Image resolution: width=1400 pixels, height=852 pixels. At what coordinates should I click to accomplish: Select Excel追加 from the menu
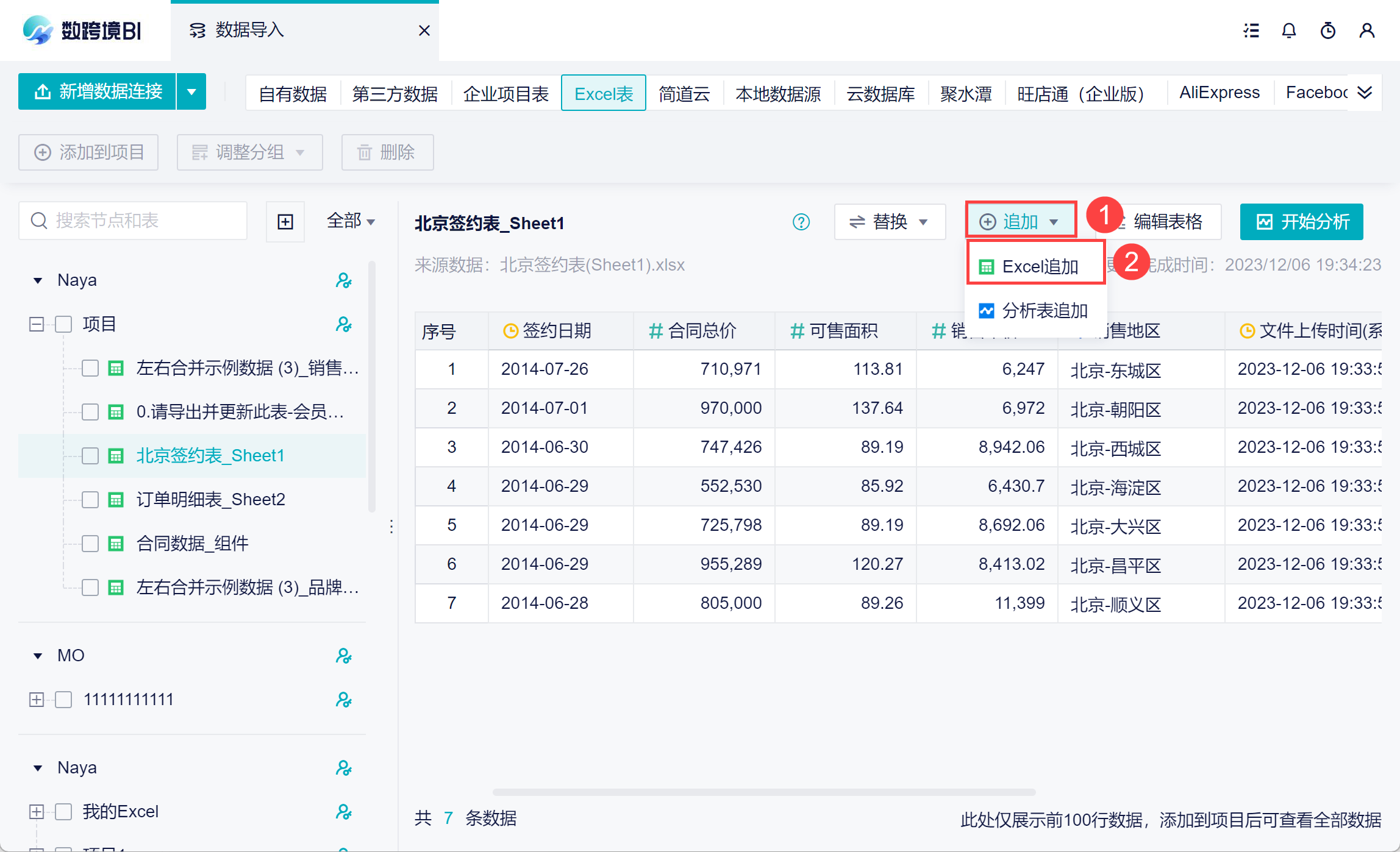tap(1035, 266)
